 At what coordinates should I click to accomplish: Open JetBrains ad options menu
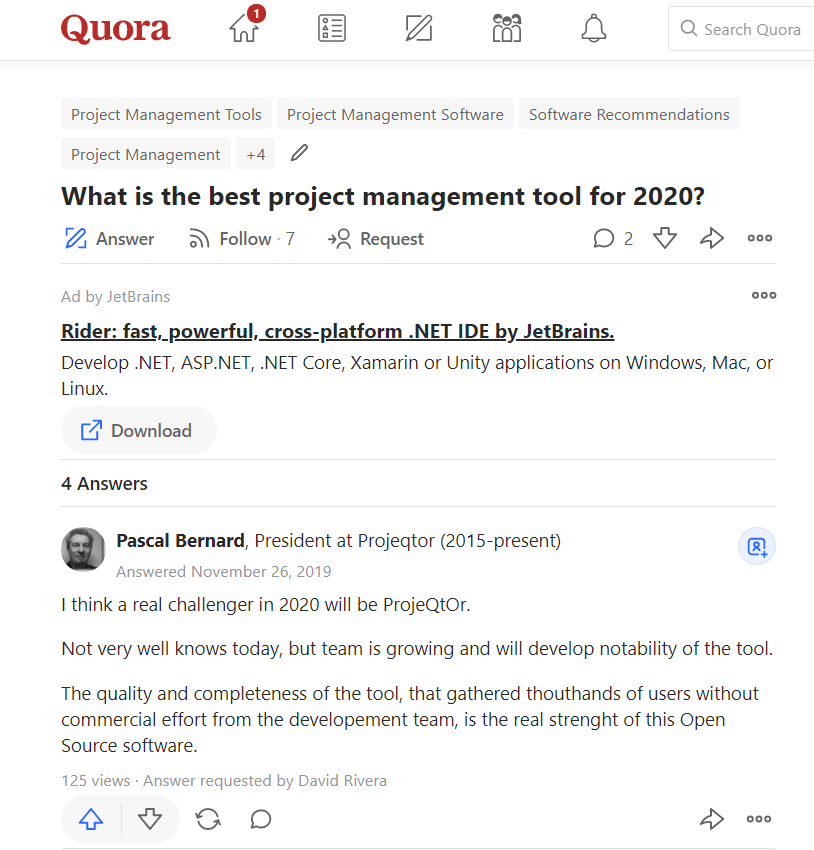(764, 295)
